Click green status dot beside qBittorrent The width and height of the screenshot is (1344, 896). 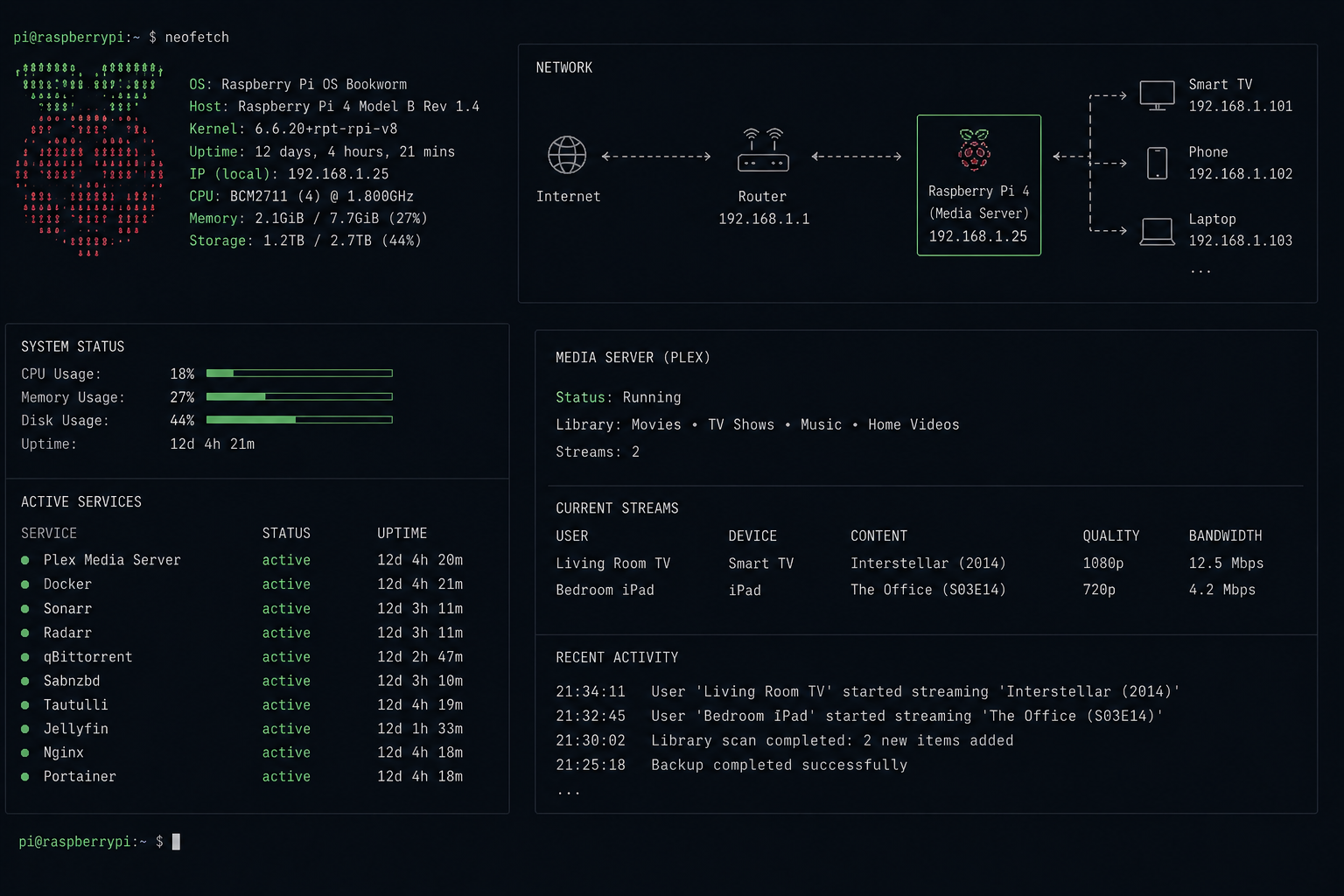click(25, 657)
